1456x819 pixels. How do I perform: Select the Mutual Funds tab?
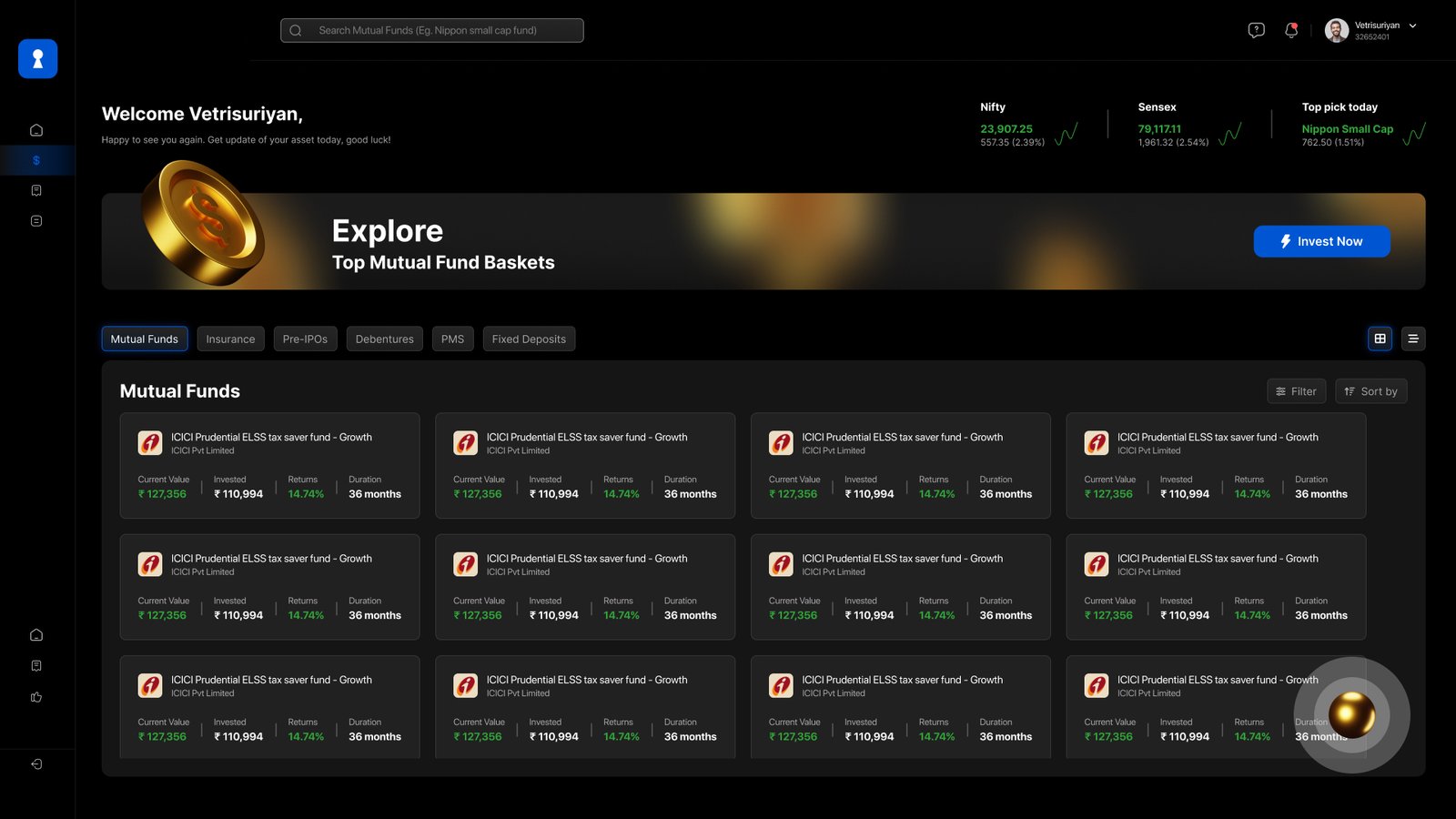(x=145, y=339)
